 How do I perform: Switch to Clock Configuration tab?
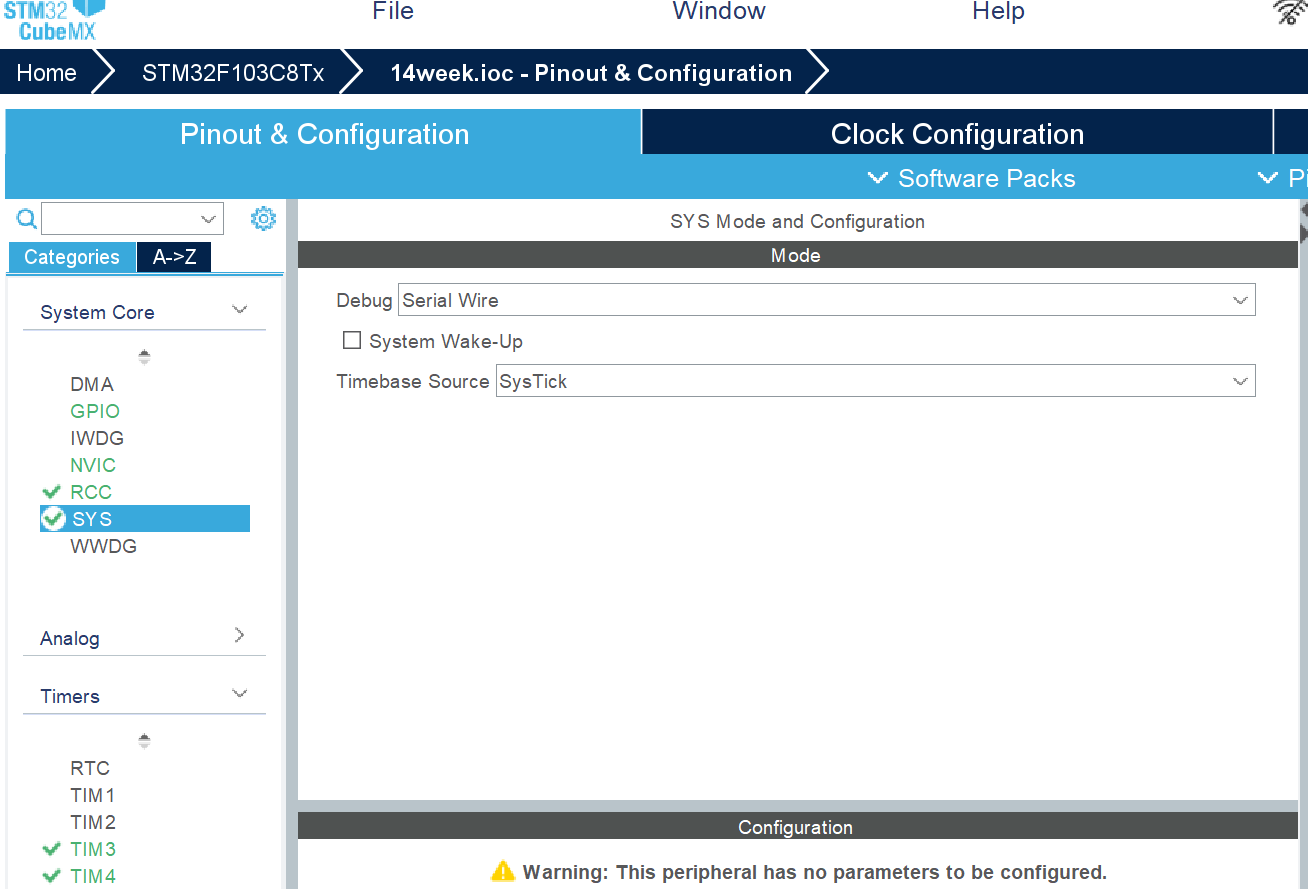click(957, 133)
